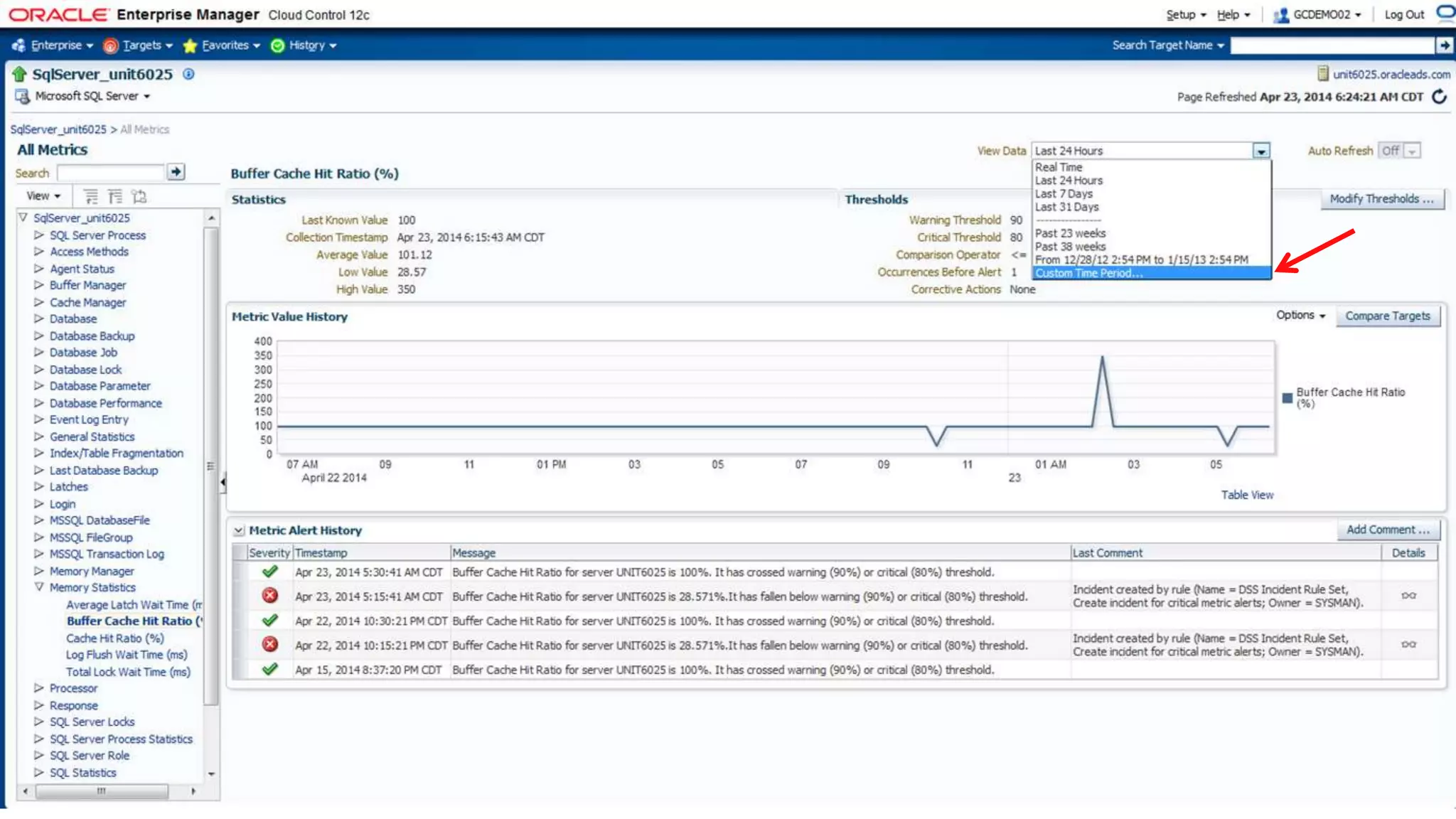Click the metrics search go arrow

(176, 172)
